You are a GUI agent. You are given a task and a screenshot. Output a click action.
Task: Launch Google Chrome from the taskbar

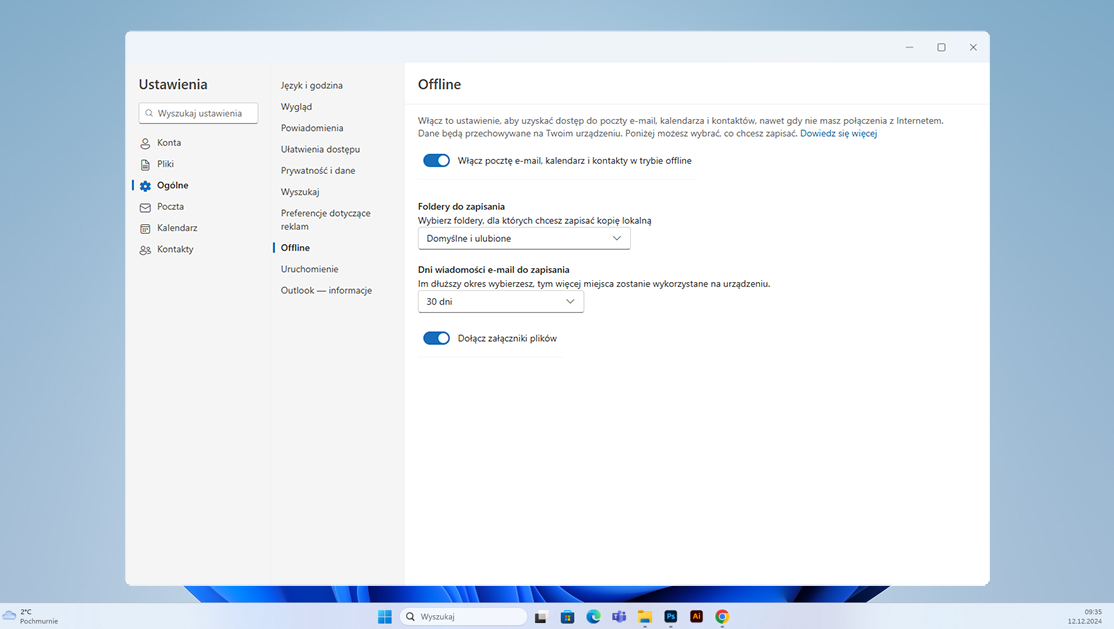[722, 616]
